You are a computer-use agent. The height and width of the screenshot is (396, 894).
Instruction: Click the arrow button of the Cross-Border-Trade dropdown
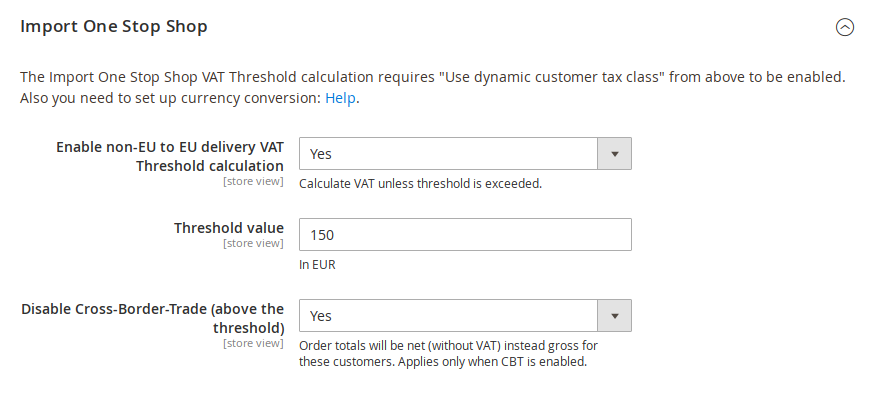pyautogui.click(x=615, y=315)
